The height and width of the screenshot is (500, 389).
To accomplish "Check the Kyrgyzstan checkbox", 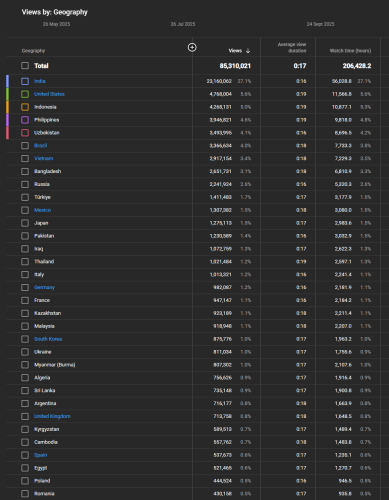I will click(x=25, y=429).
